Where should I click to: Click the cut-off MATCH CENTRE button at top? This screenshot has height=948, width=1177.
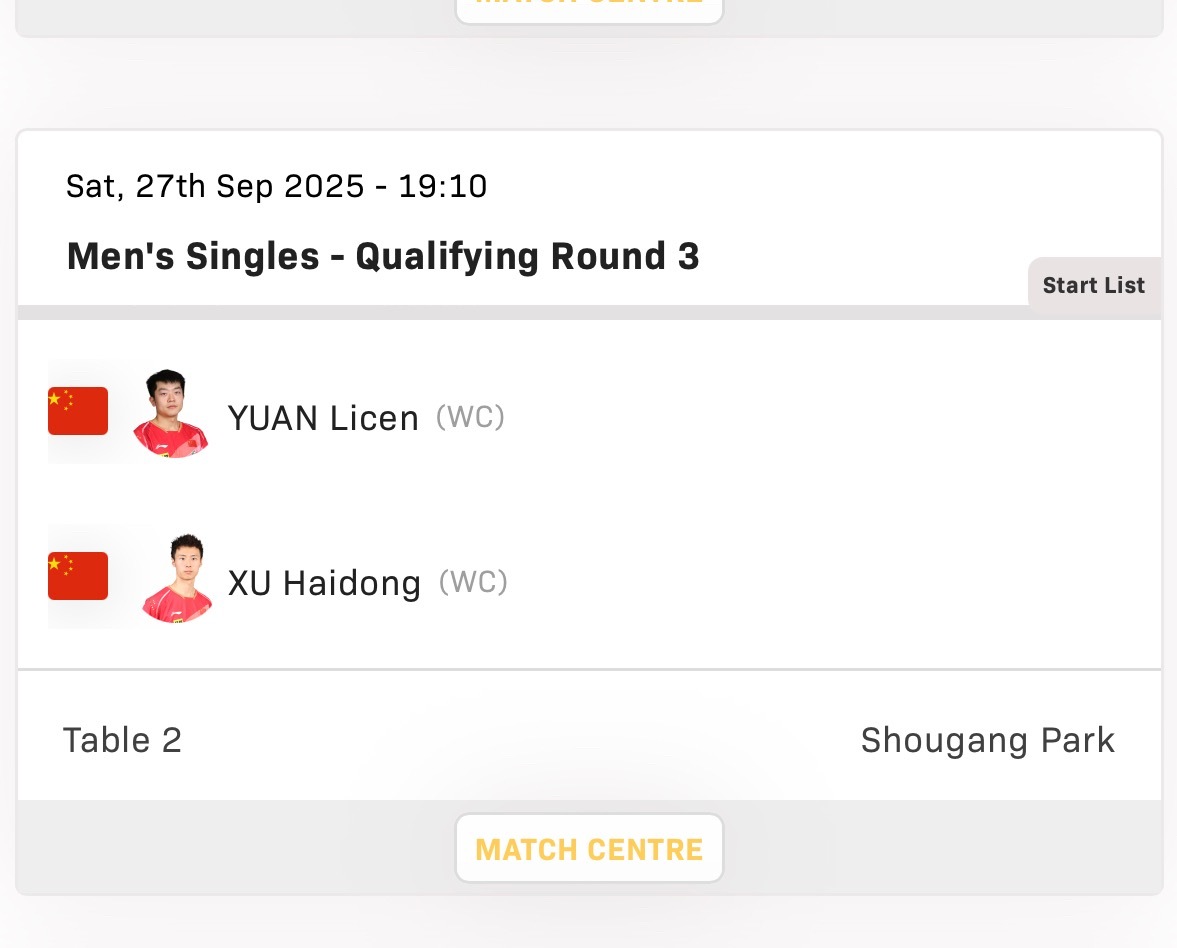click(589, 11)
